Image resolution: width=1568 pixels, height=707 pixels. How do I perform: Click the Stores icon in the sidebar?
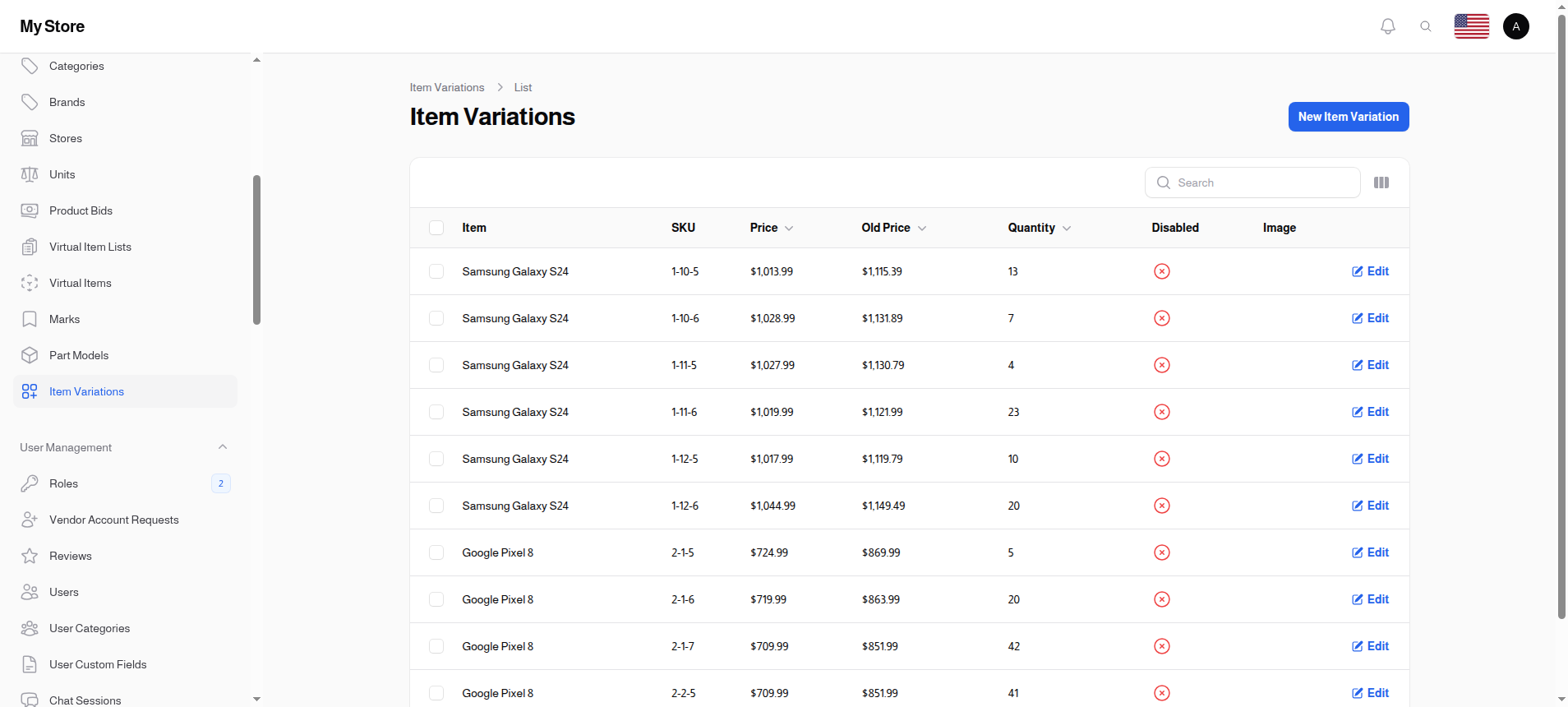[x=30, y=138]
